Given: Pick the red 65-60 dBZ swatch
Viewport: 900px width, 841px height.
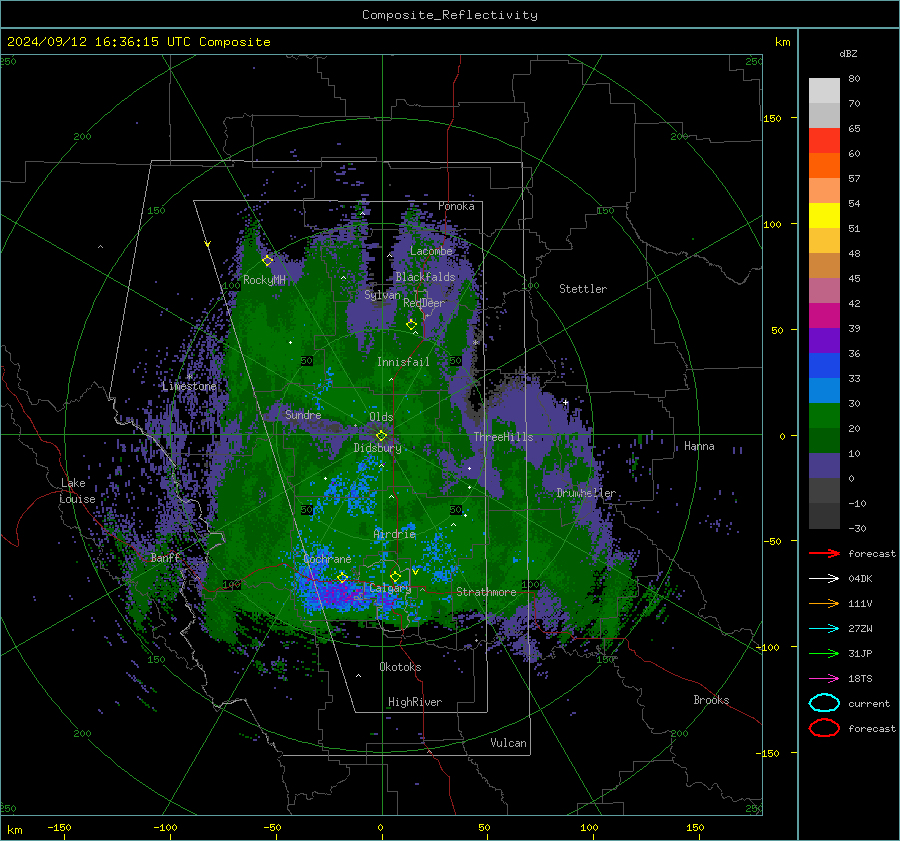Looking at the screenshot, I should [x=824, y=140].
